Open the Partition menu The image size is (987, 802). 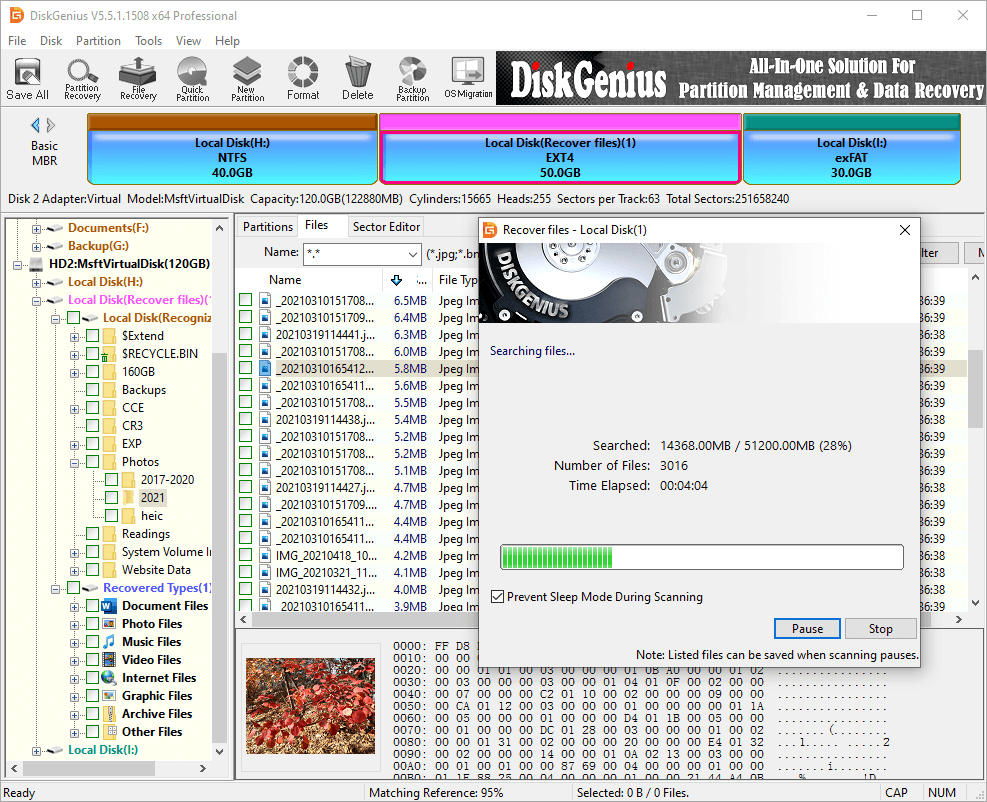click(x=98, y=41)
